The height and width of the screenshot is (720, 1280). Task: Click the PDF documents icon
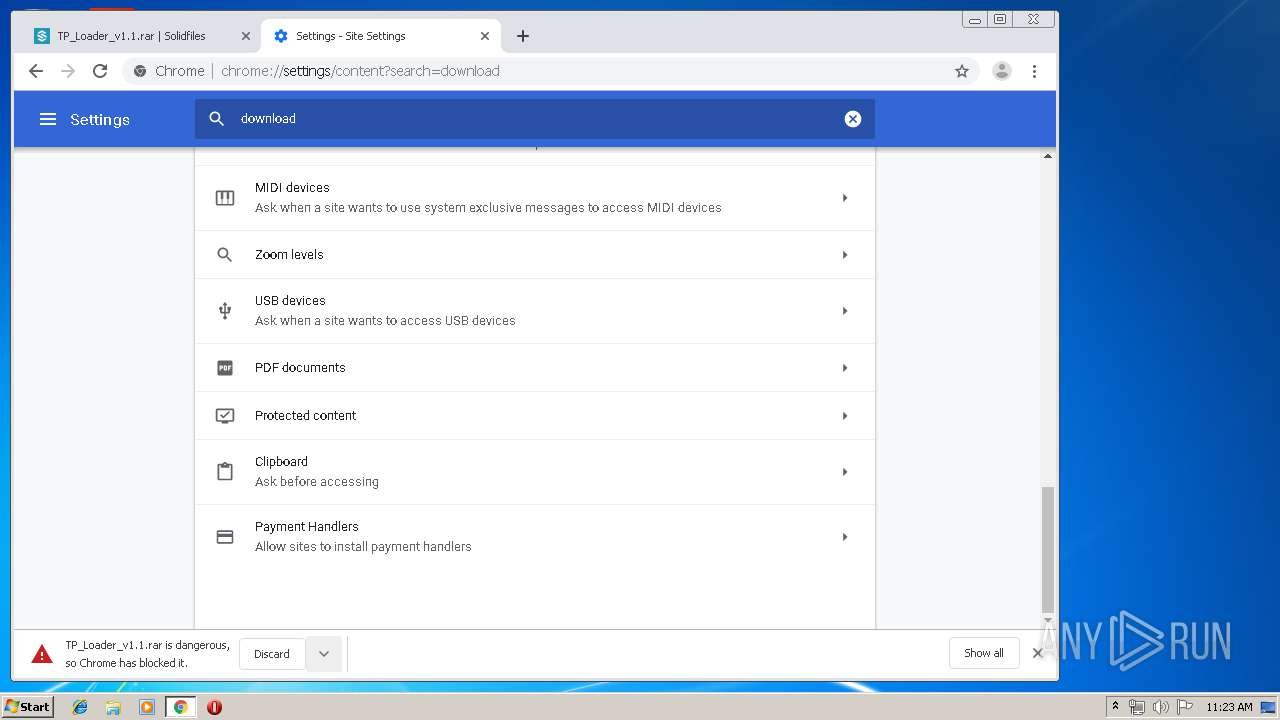pyautogui.click(x=225, y=368)
